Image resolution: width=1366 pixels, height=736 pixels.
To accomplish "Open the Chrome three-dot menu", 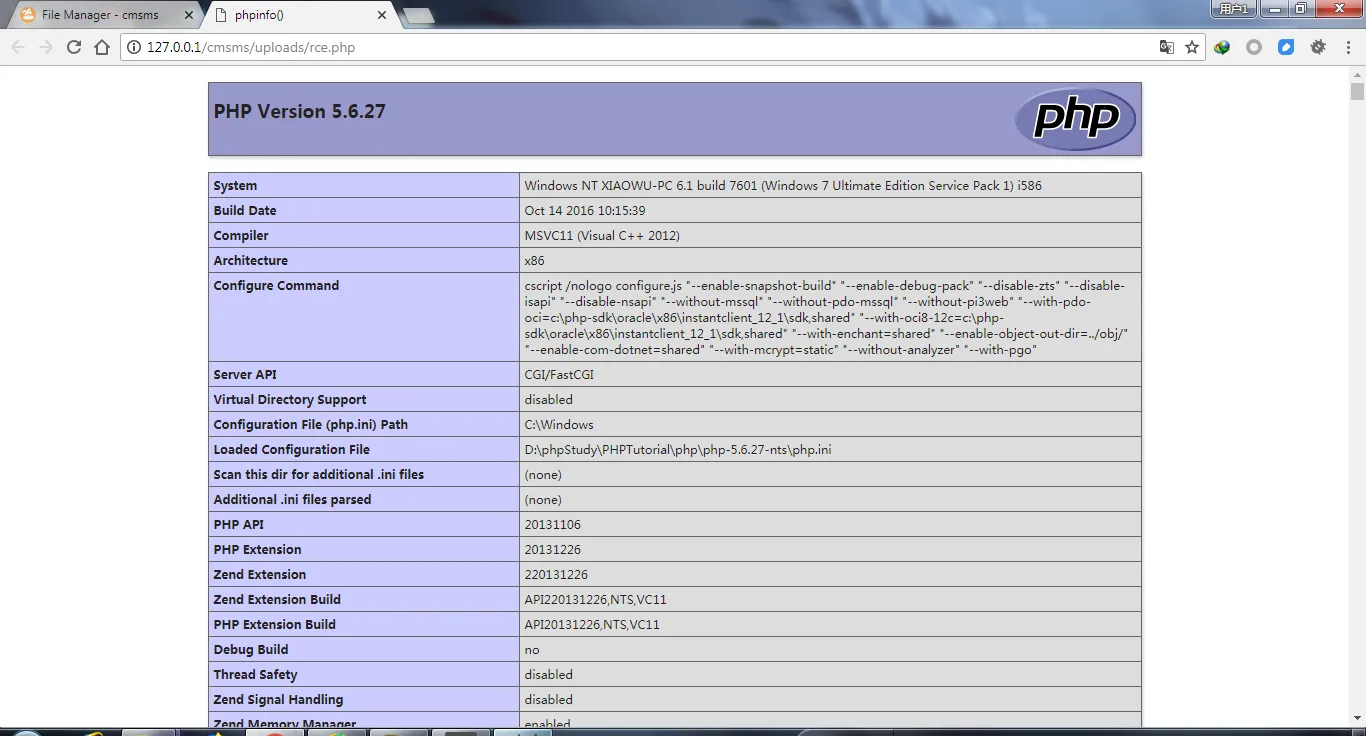I will [x=1347, y=47].
